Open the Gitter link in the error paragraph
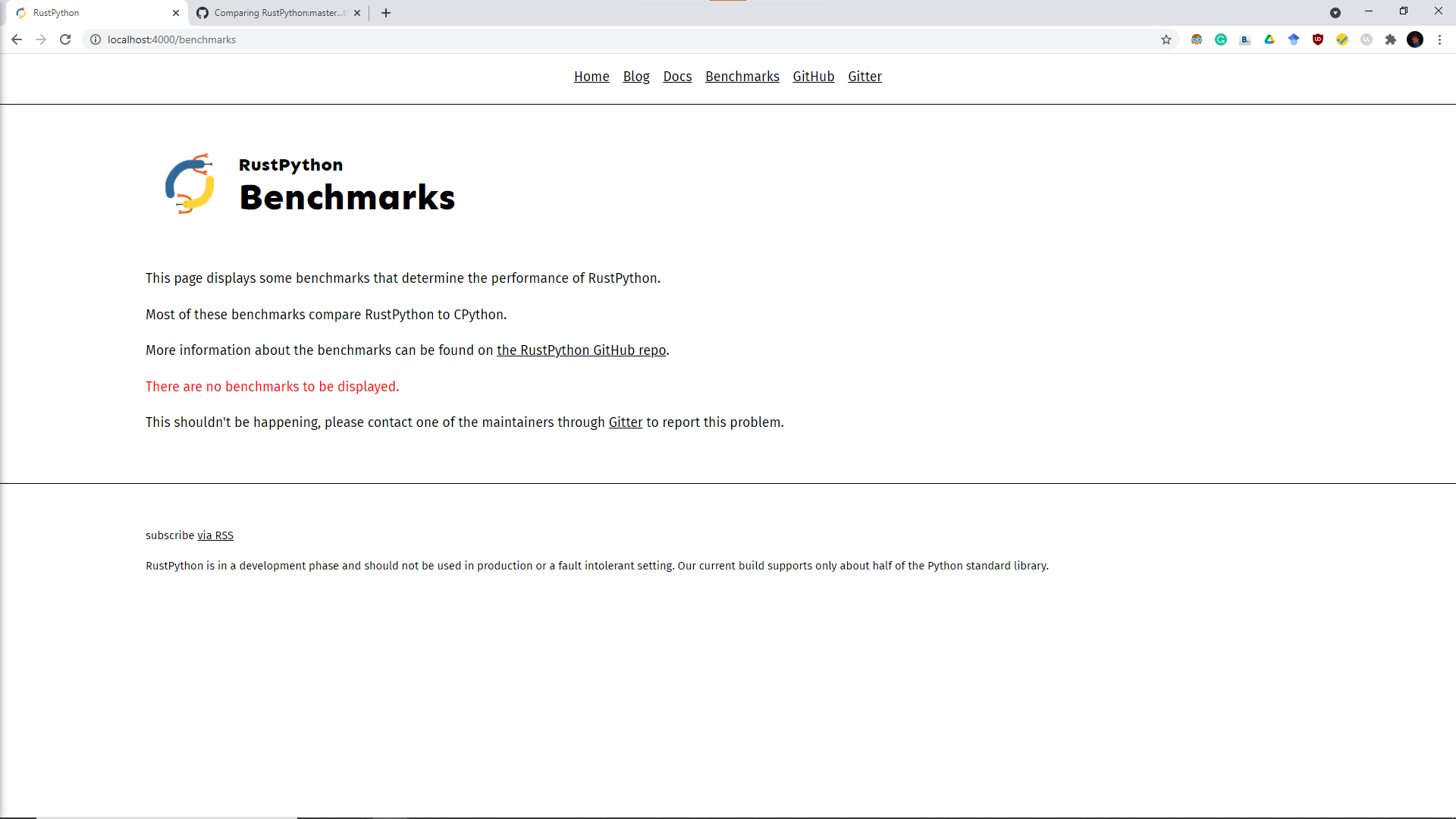Image resolution: width=1456 pixels, height=819 pixels. click(626, 422)
